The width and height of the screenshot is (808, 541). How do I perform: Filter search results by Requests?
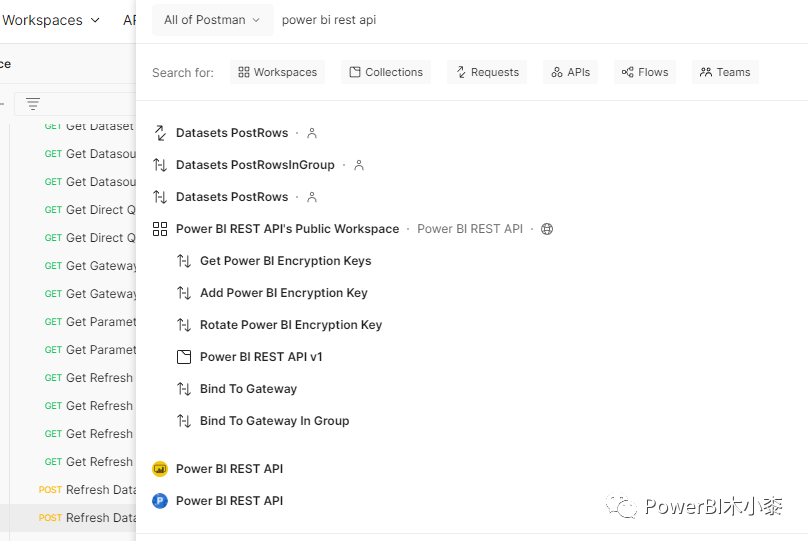(487, 72)
